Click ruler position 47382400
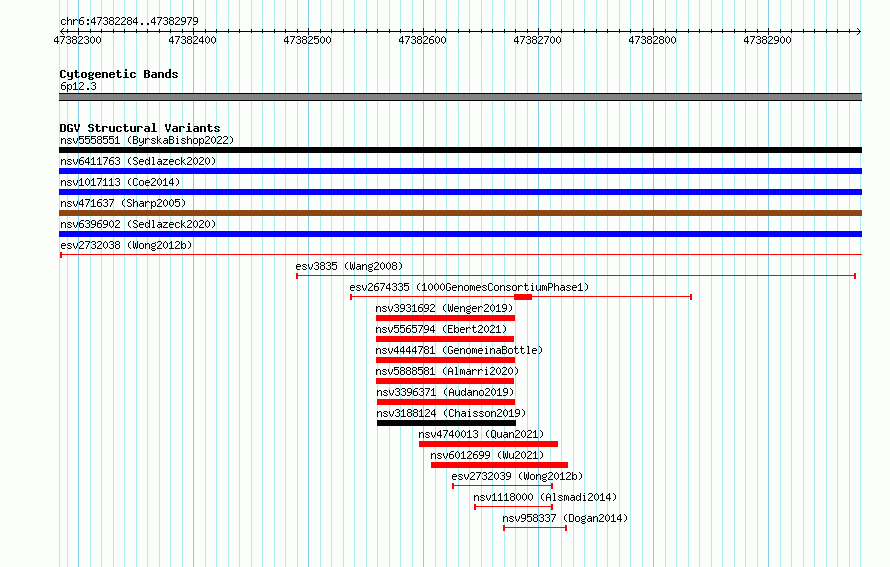 click(192, 40)
